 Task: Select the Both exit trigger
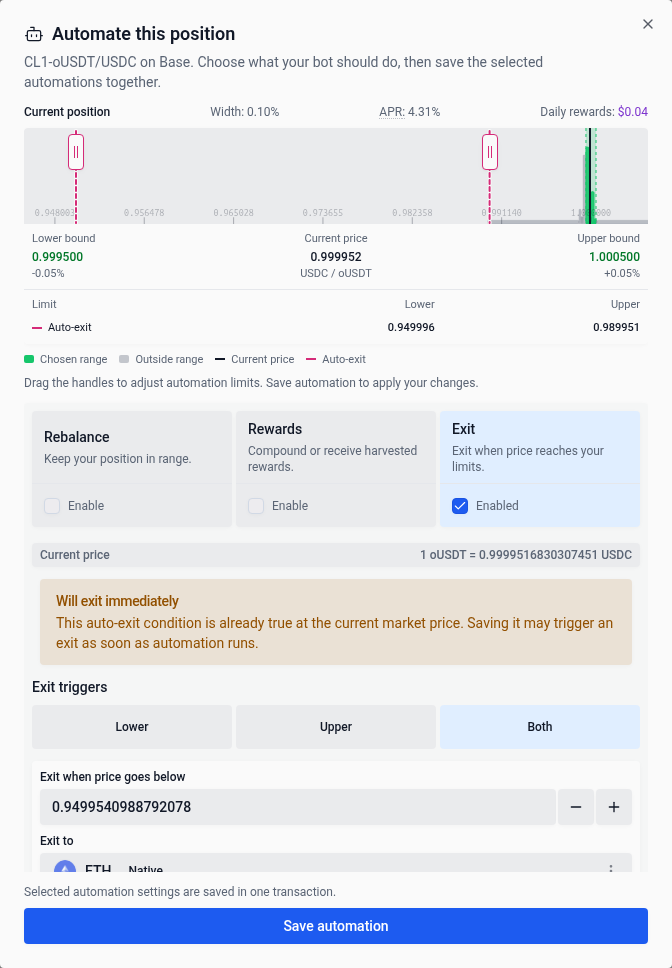(540, 727)
